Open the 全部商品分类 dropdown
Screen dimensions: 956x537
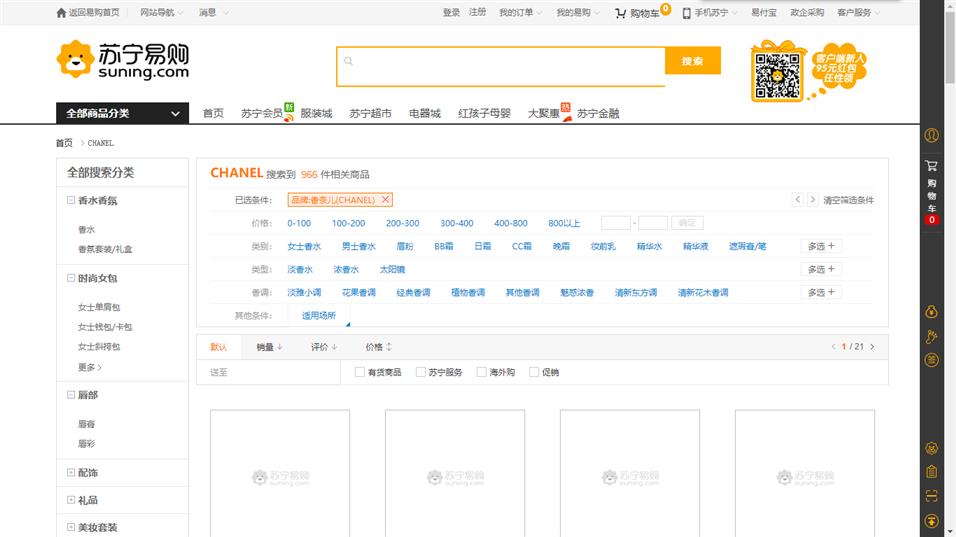[123, 113]
